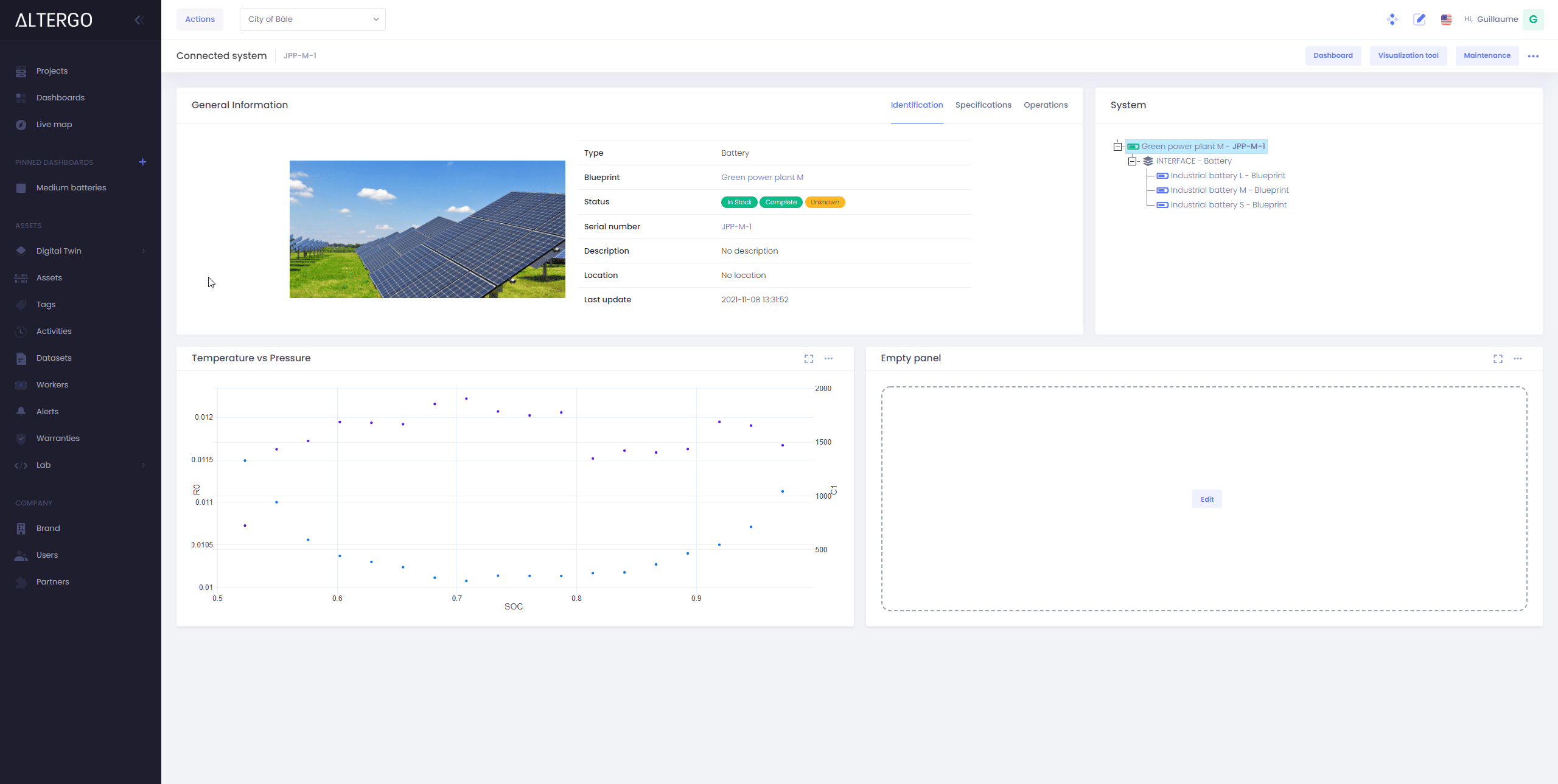Open Empty panel three-dot options menu
The image size is (1558, 784).
coord(1518,359)
